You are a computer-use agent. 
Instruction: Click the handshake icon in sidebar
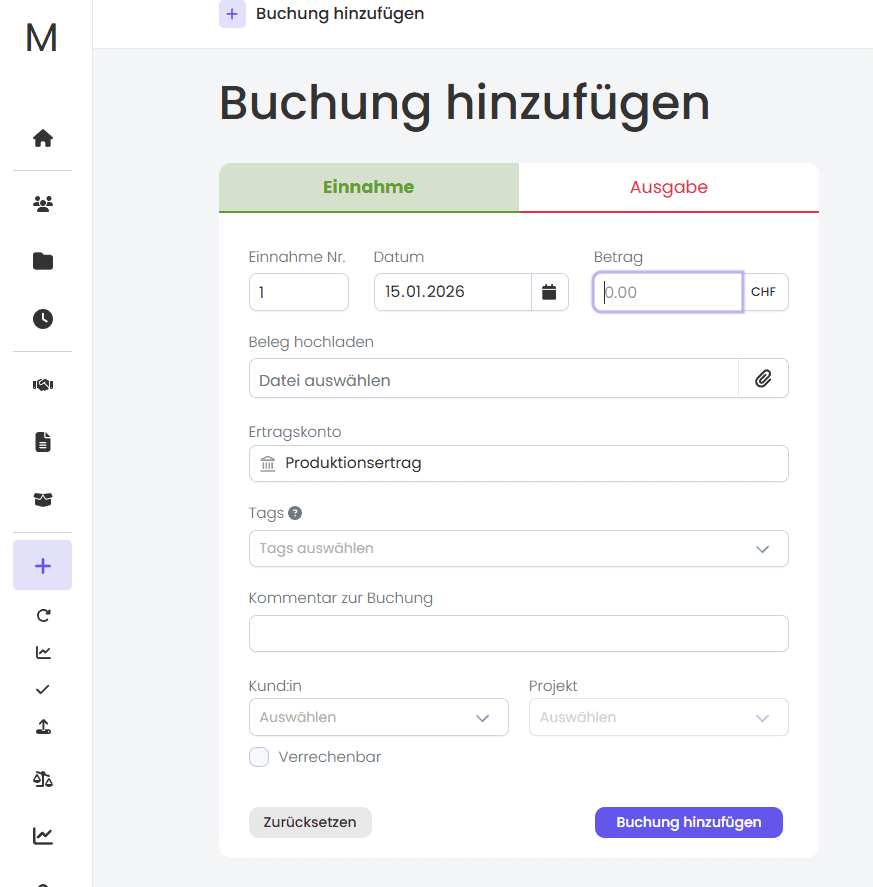(43, 385)
